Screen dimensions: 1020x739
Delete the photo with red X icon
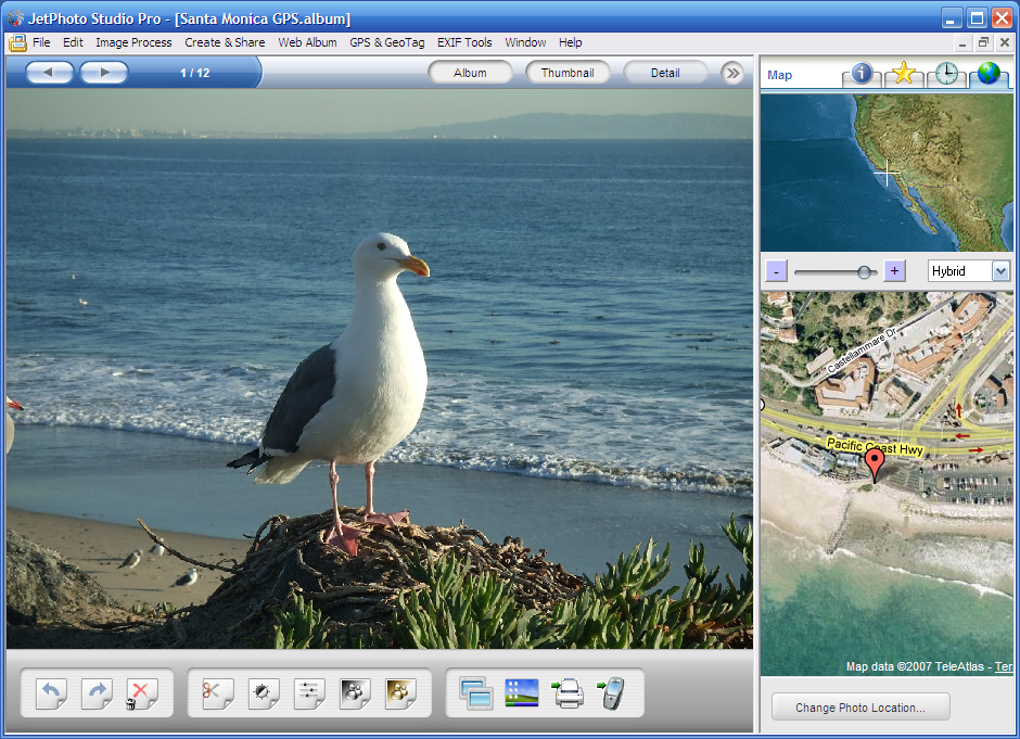141,694
